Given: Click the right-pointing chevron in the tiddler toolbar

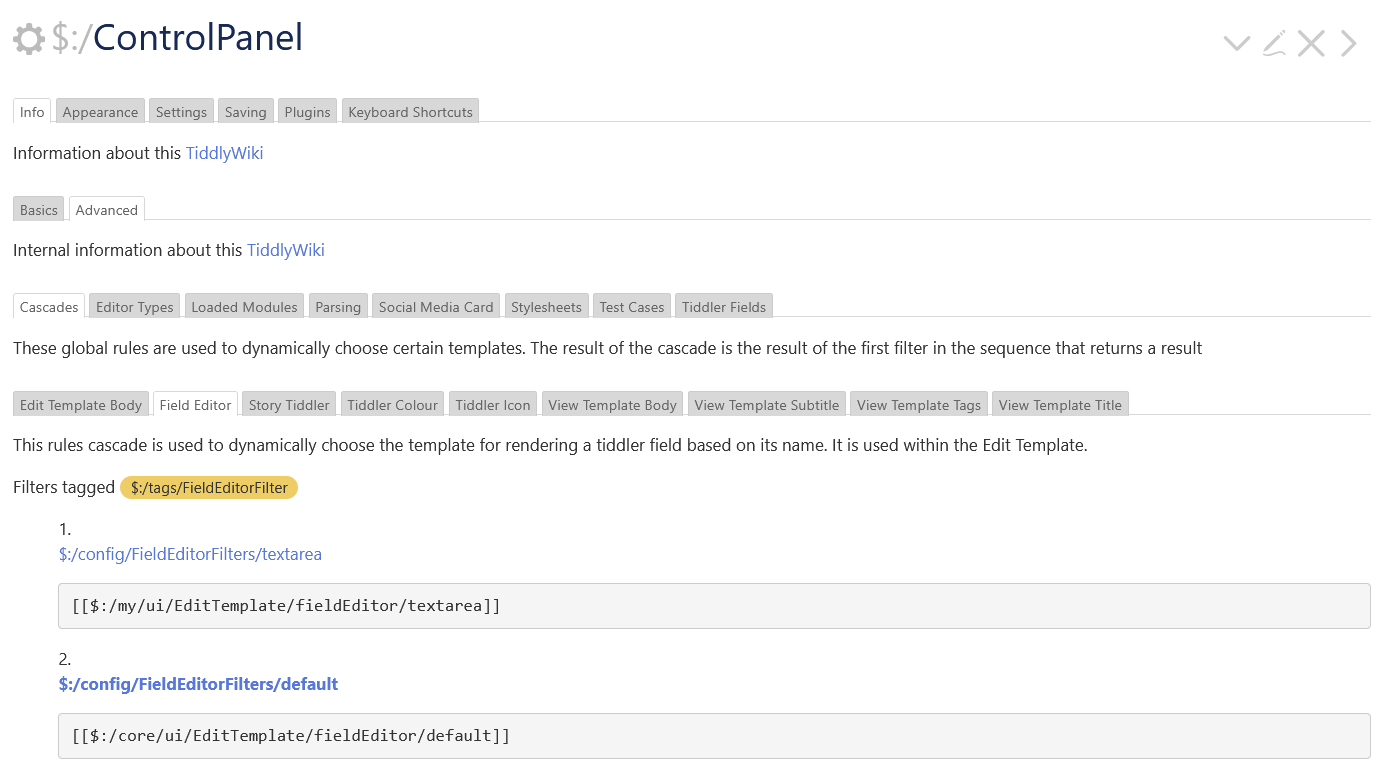Looking at the screenshot, I should (x=1349, y=43).
